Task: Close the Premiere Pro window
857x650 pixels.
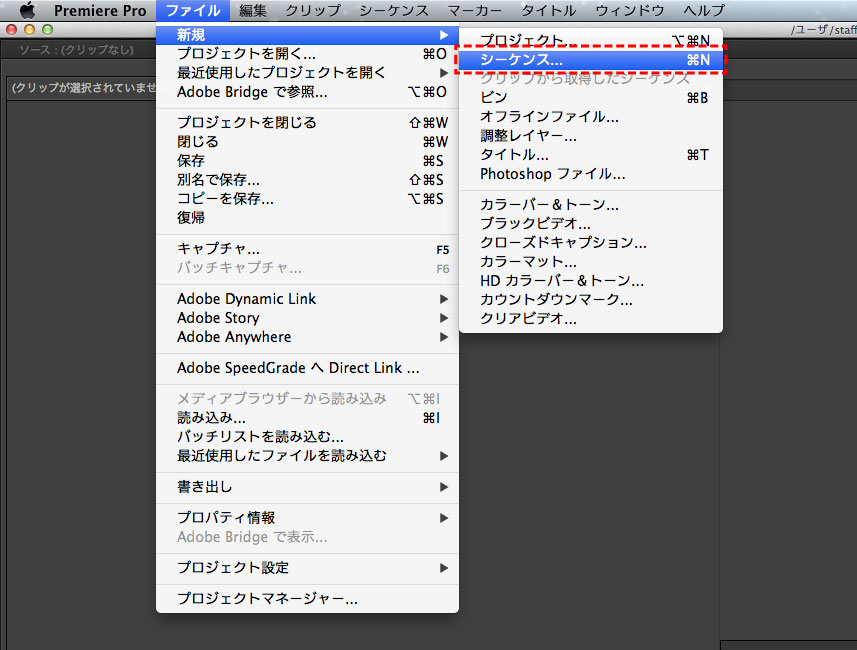Action: point(11,30)
